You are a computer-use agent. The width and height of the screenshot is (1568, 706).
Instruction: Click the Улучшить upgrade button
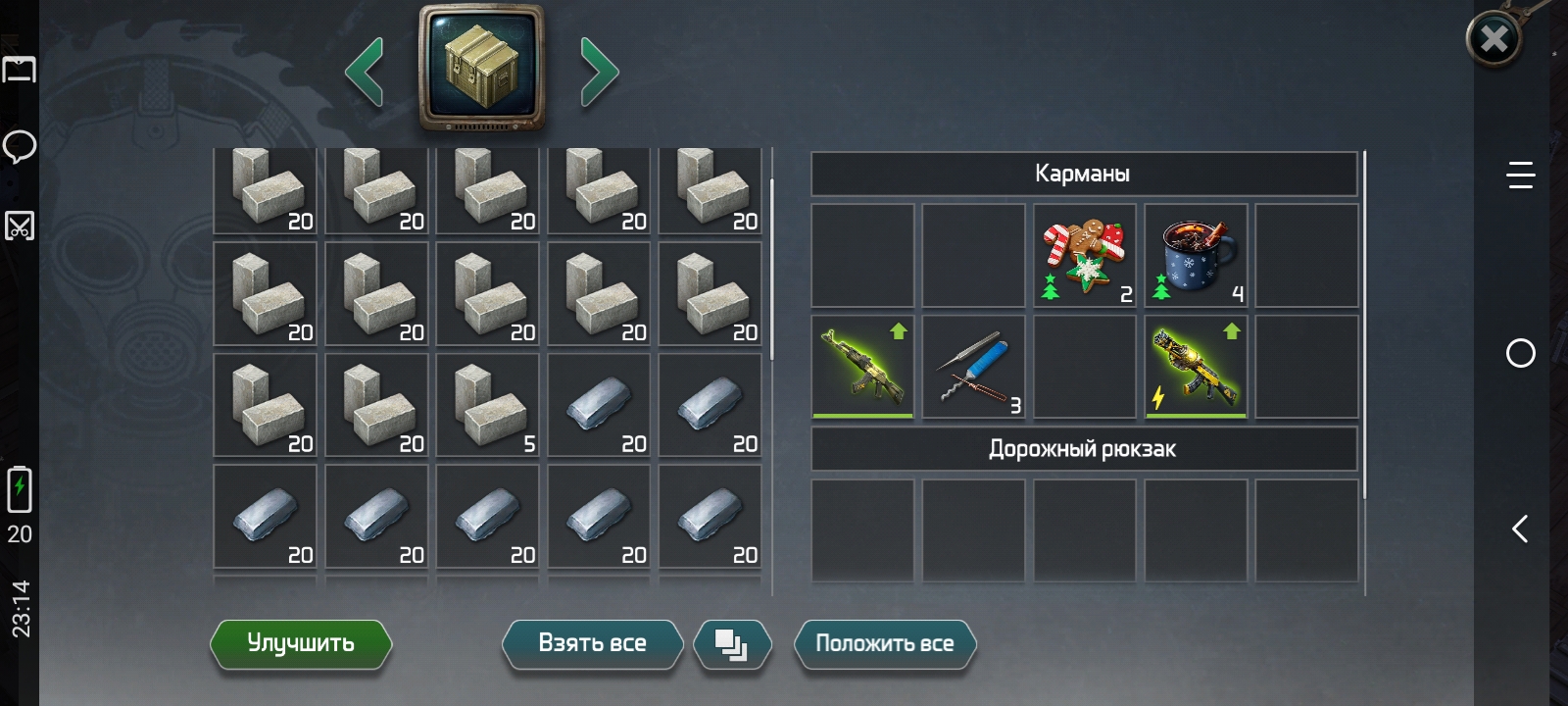[301, 644]
